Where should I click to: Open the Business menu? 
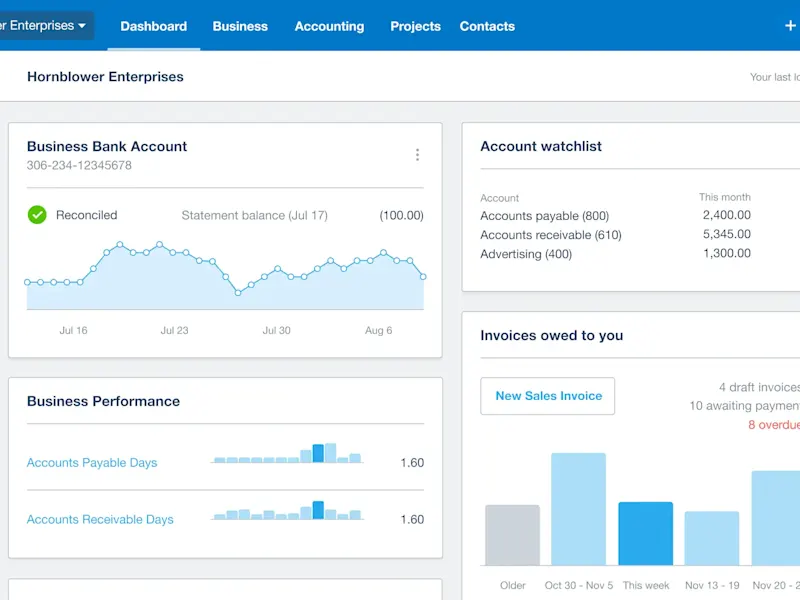click(240, 26)
